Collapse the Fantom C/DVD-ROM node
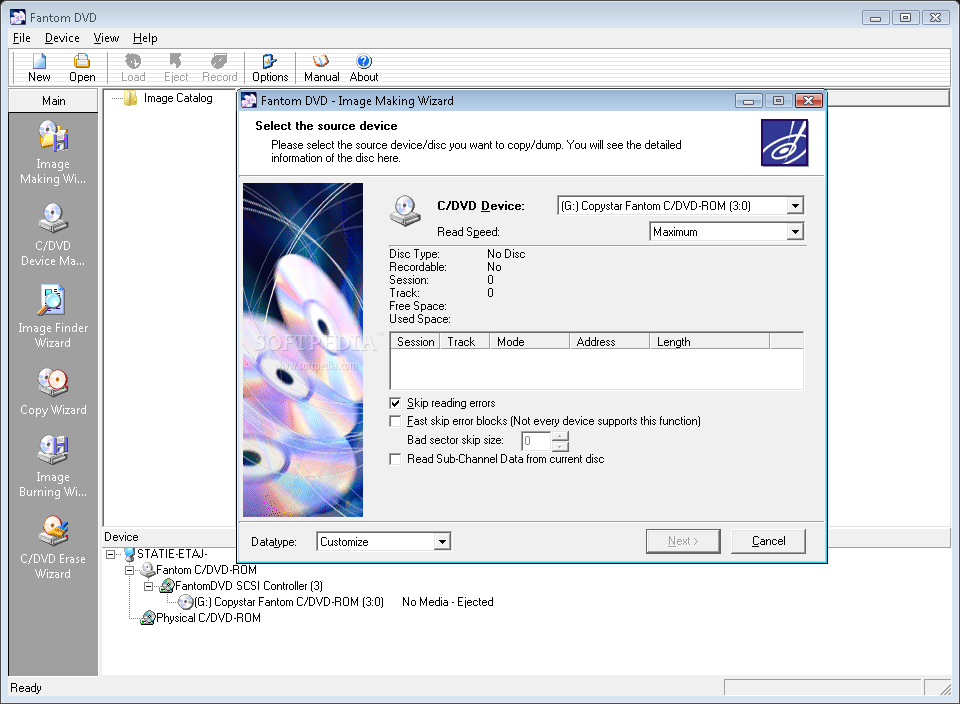The image size is (960, 704). point(130,570)
